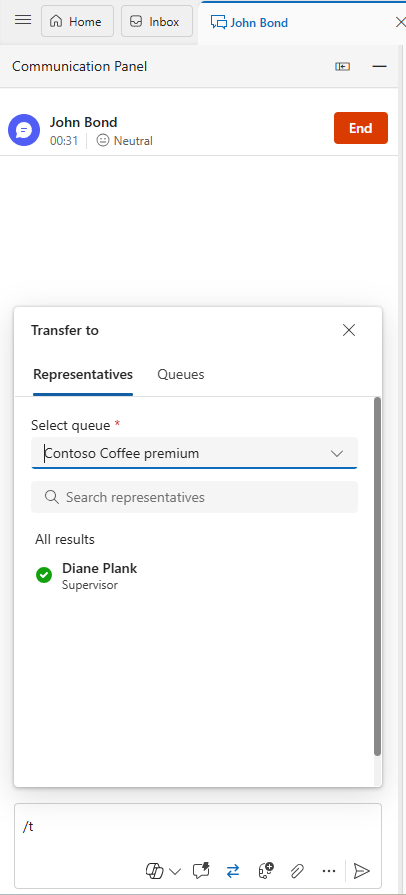This screenshot has height=895, width=406.
Task: Go to the Inbox tab
Action: point(156,22)
